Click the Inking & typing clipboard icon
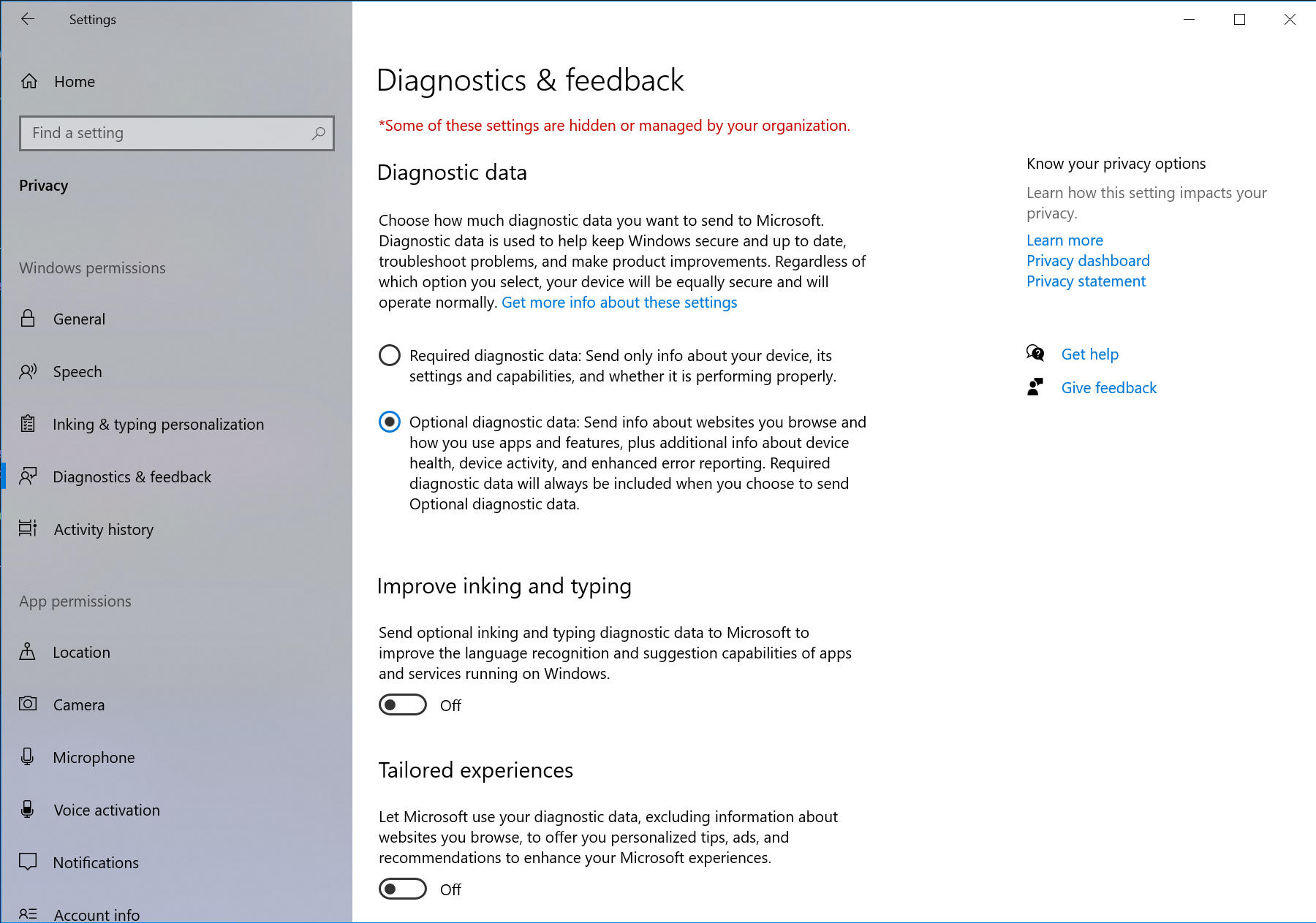This screenshot has width=1316, height=923. coord(28,424)
